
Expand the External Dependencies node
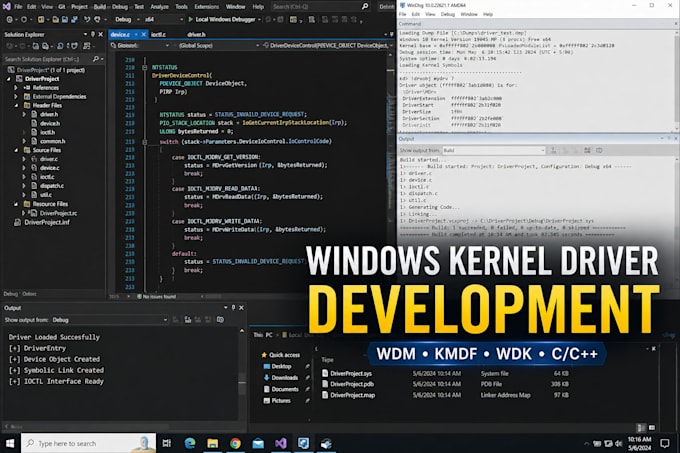(x=16, y=97)
